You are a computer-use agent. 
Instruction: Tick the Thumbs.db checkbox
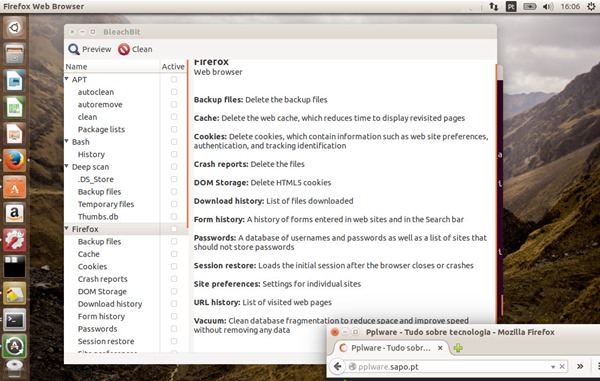tap(174, 217)
